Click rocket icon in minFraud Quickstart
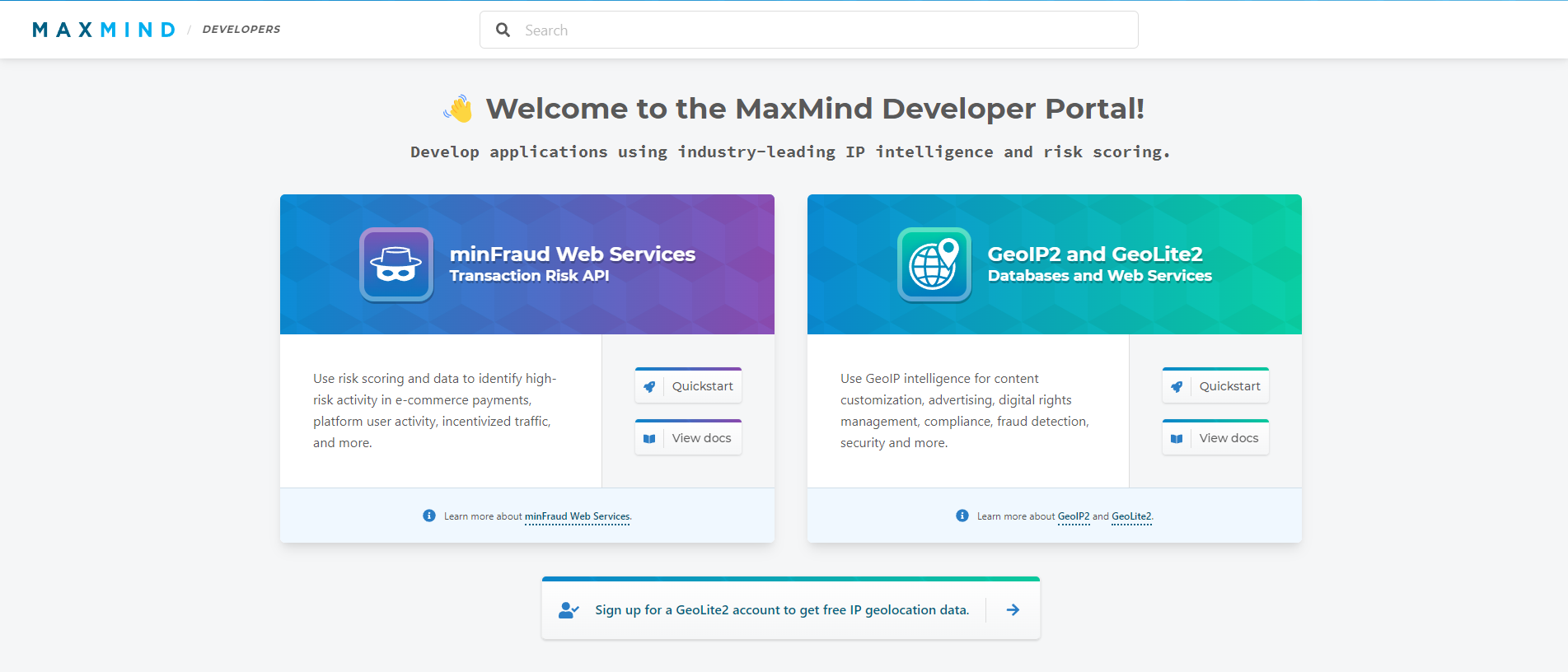This screenshot has width=1568, height=672. coord(649,386)
